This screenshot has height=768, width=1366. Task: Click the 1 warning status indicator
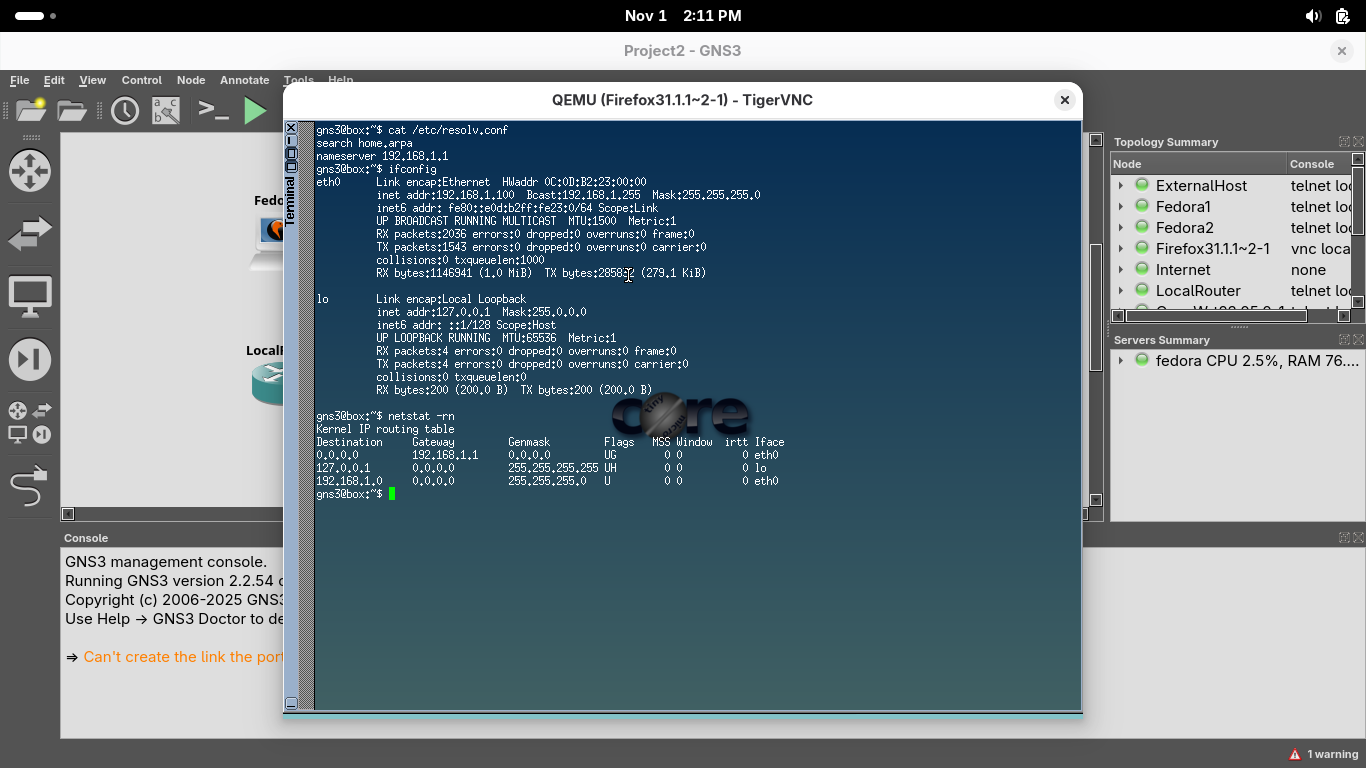click(1324, 754)
